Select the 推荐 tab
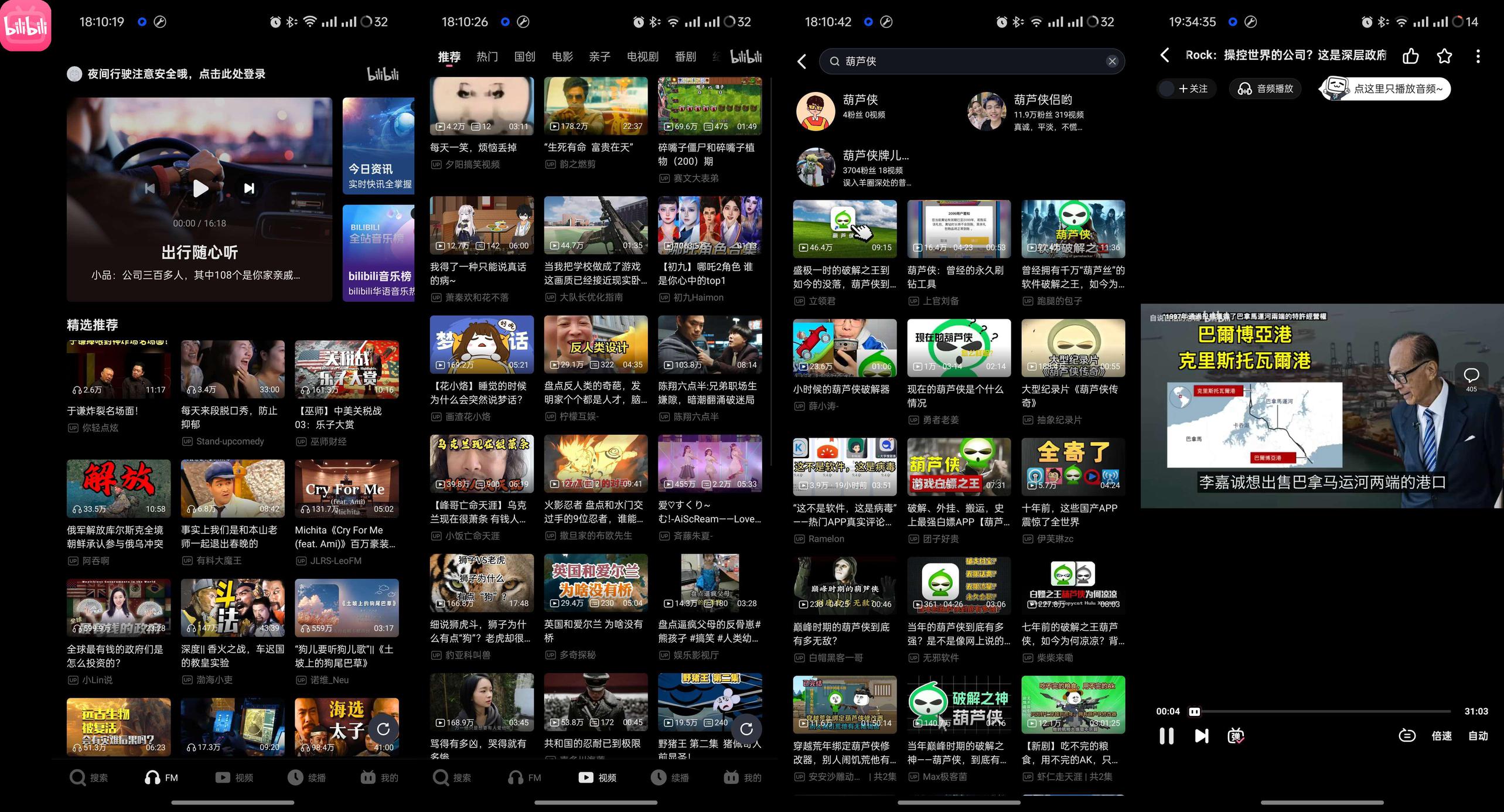Screen dimensions: 1504x812 pyautogui.click(x=449, y=57)
